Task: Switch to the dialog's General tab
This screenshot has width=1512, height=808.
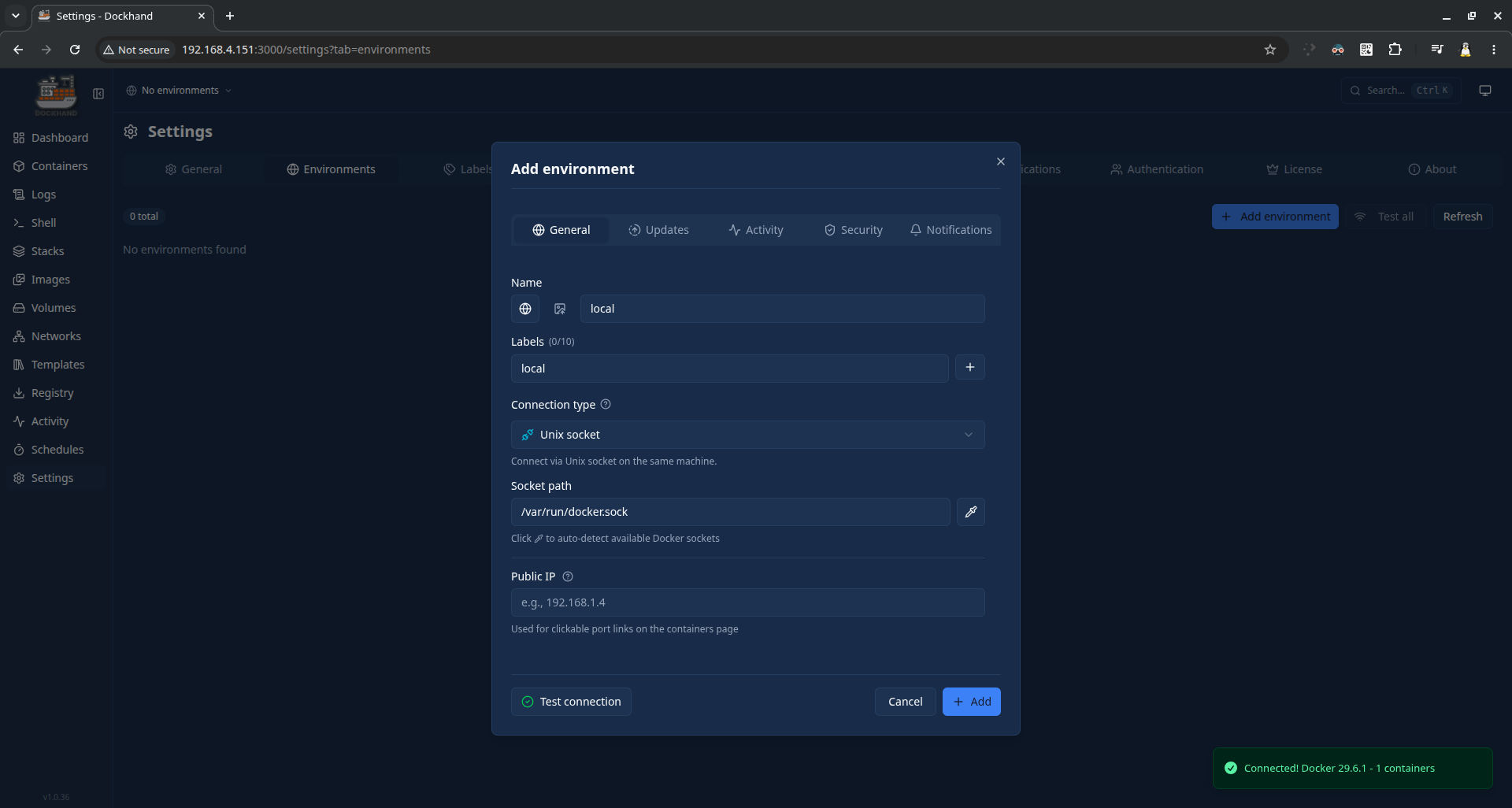Action: [x=561, y=230]
